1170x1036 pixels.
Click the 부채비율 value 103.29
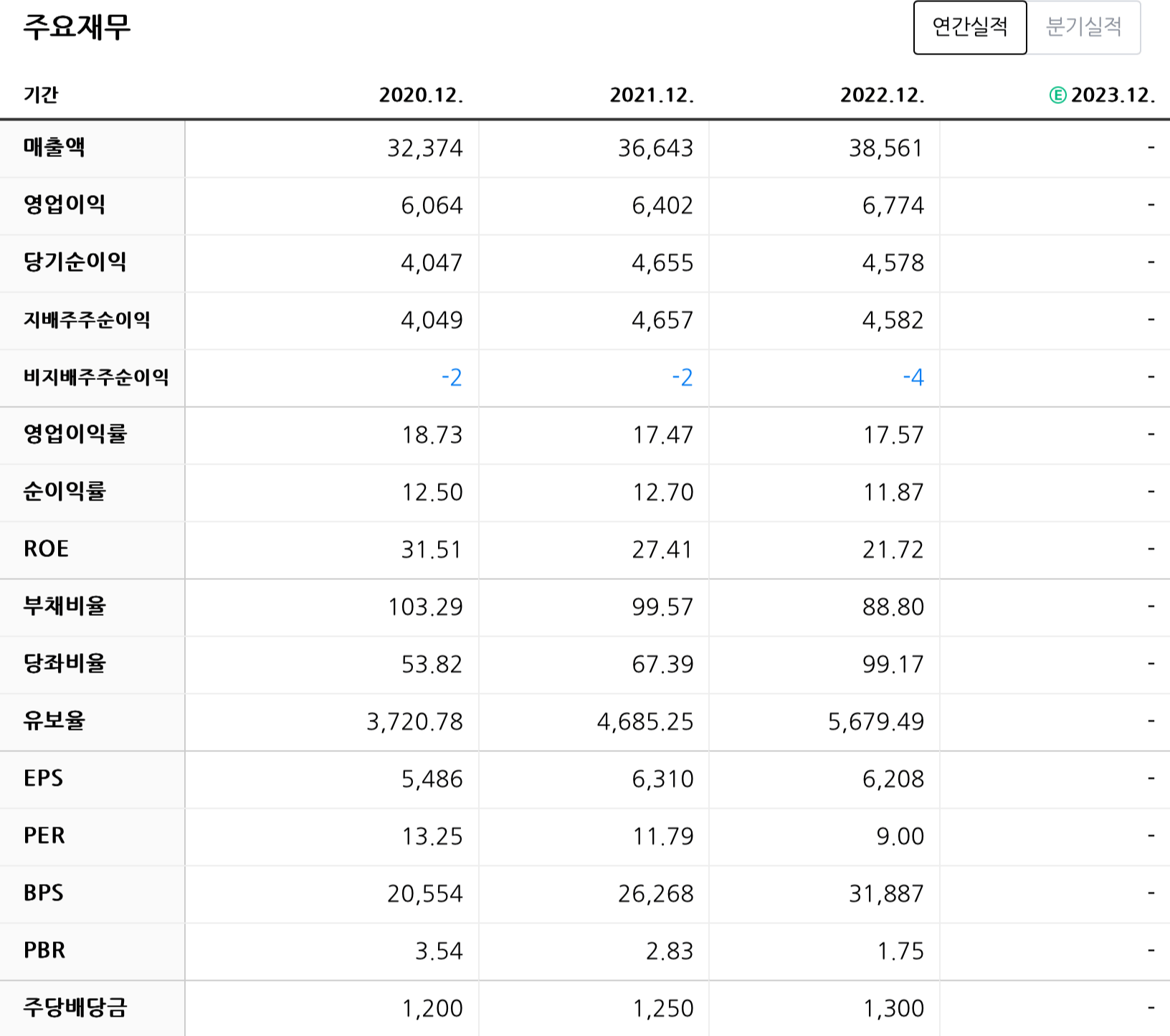(x=426, y=607)
